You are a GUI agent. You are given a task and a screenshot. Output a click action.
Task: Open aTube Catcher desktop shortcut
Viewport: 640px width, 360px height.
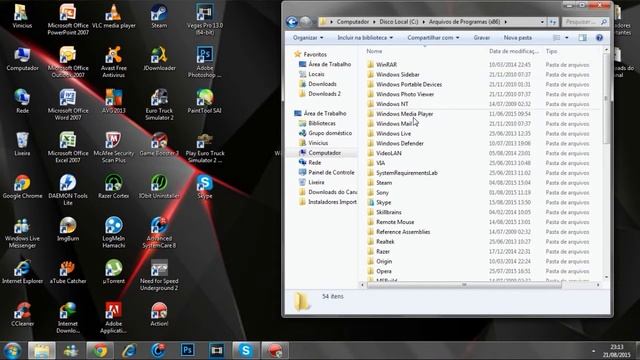[x=68, y=272]
